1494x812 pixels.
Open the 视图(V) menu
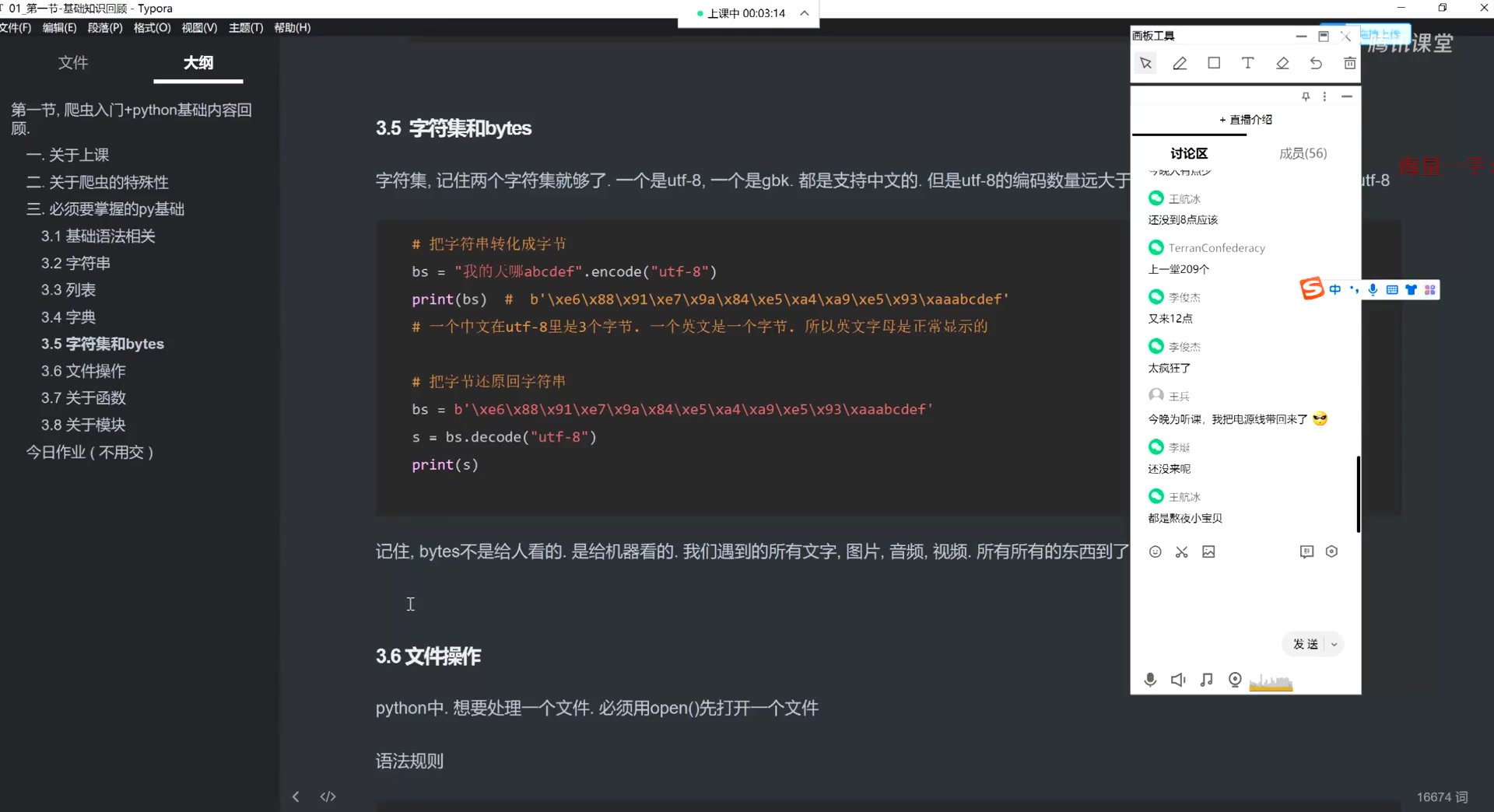[x=199, y=27]
